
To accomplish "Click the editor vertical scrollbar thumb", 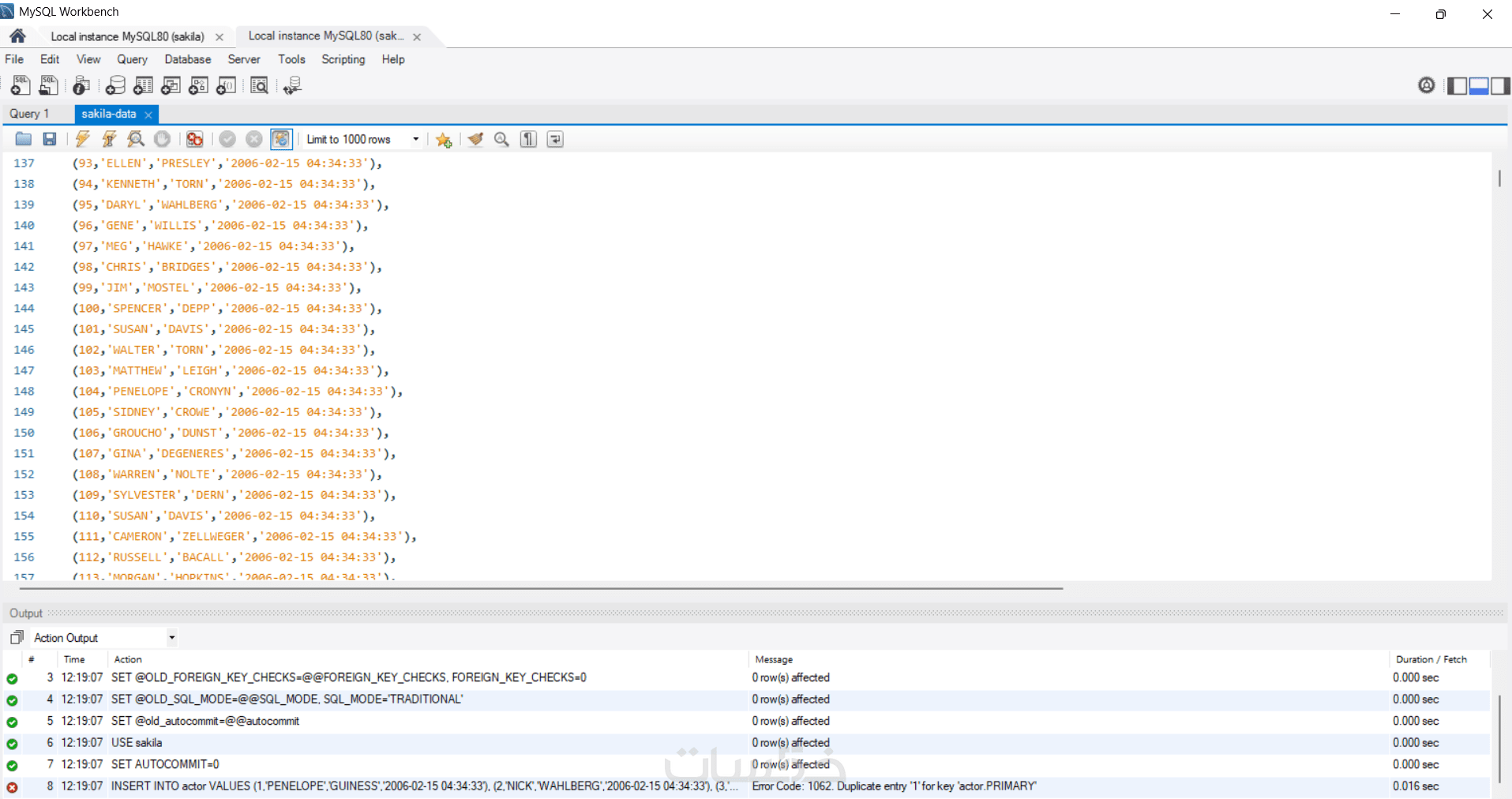I will [1499, 178].
